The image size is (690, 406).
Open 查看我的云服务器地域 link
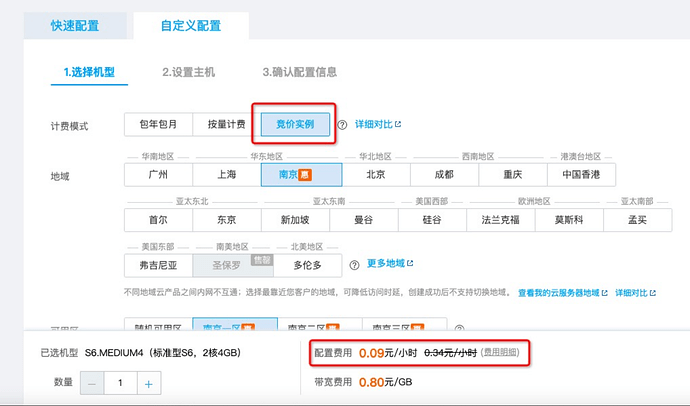click(562, 293)
